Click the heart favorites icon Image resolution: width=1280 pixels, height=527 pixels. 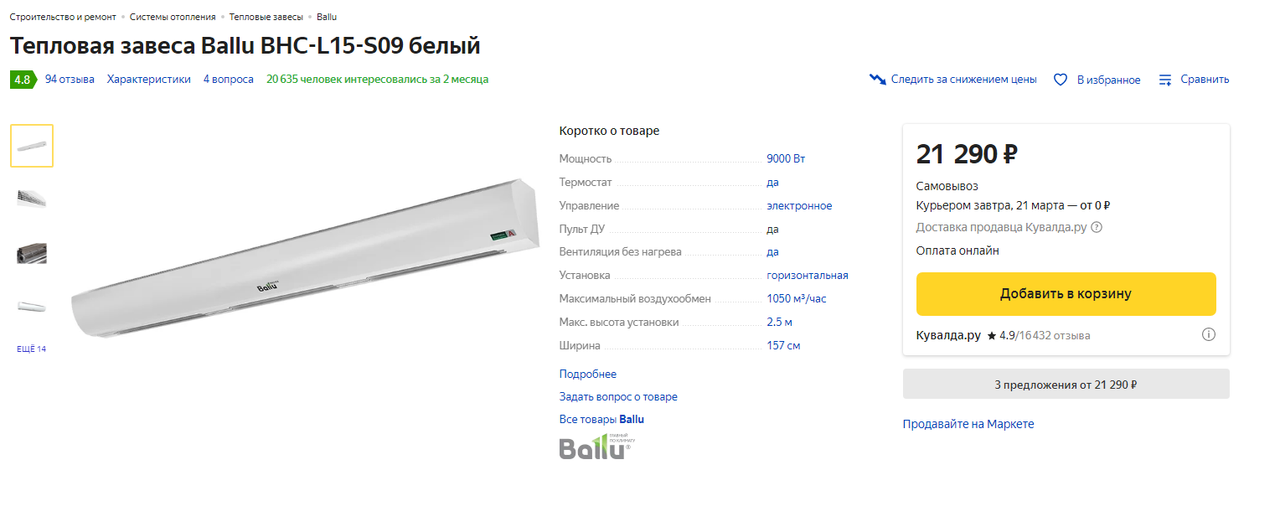[x=1061, y=80]
